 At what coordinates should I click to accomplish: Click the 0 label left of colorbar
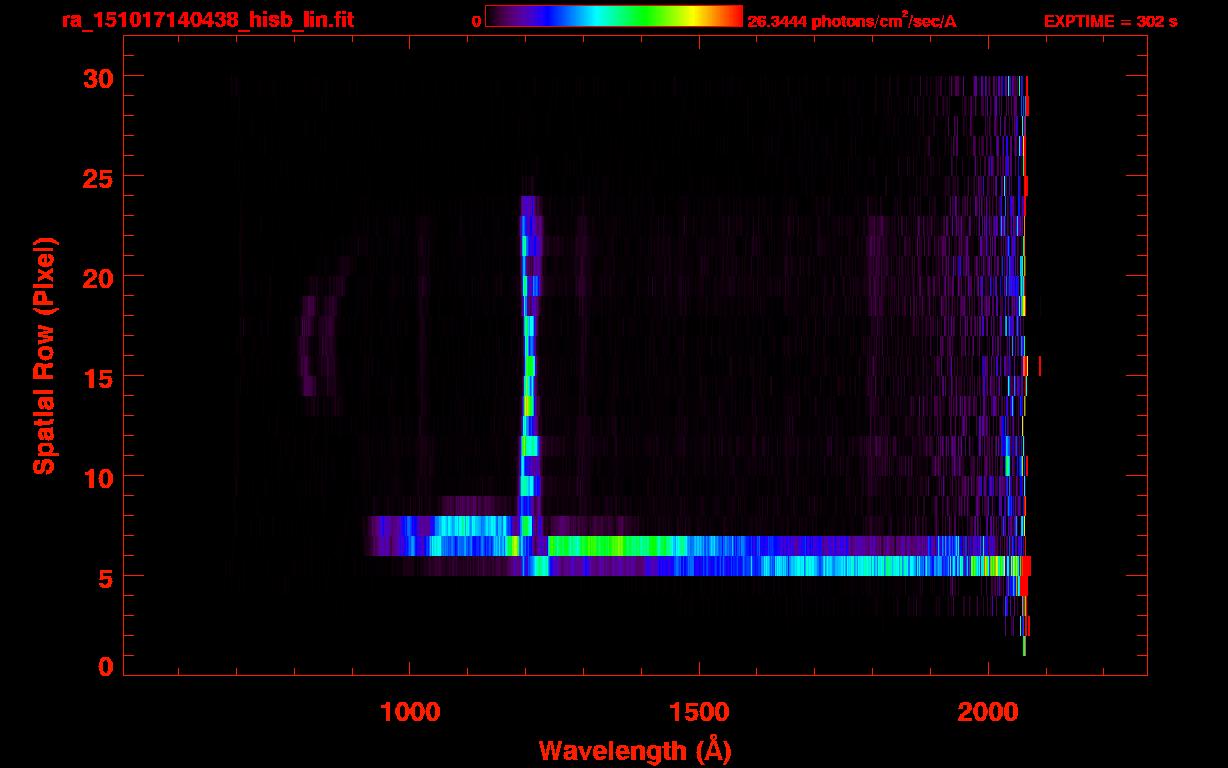pyautogui.click(x=476, y=22)
